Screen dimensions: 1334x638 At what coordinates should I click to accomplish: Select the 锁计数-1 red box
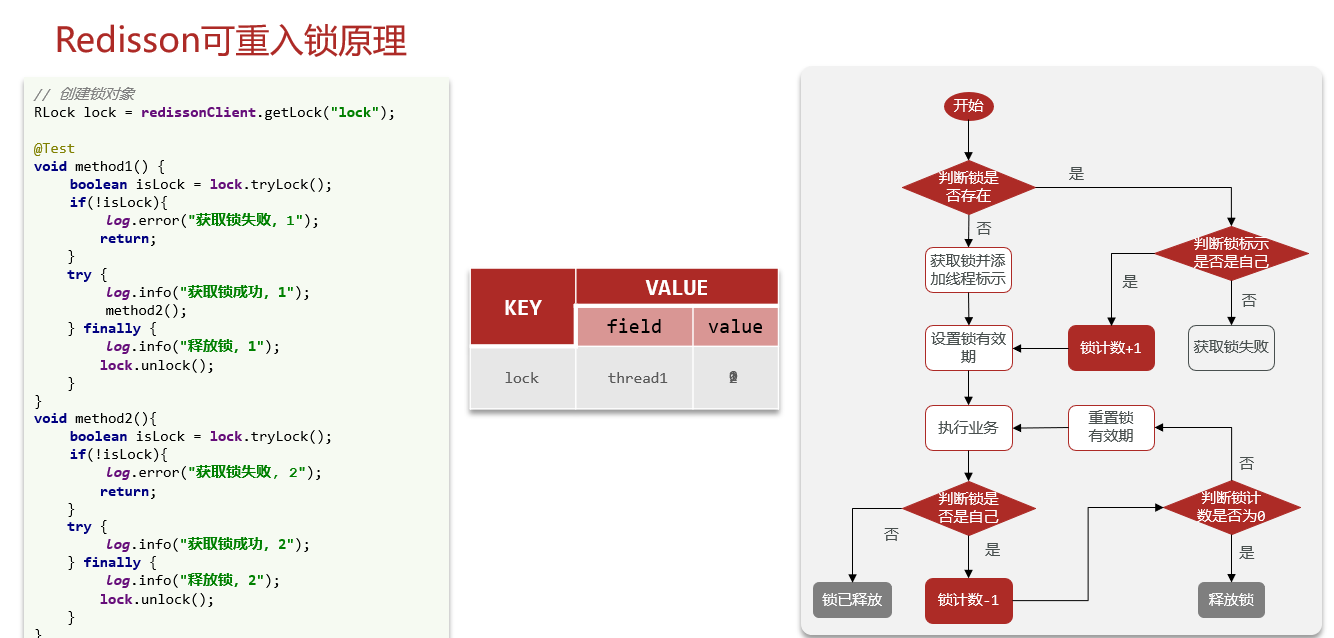[x=968, y=601]
